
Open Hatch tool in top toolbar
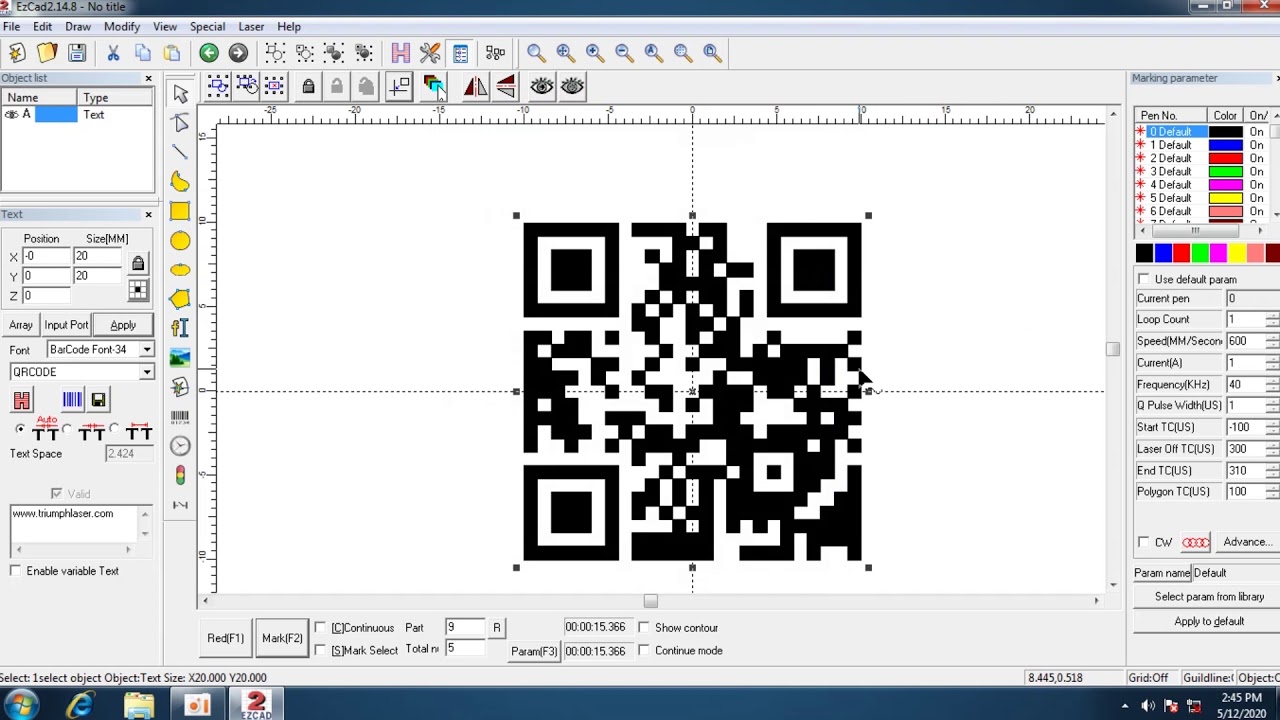pyautogui.click(x=400, y=53)
